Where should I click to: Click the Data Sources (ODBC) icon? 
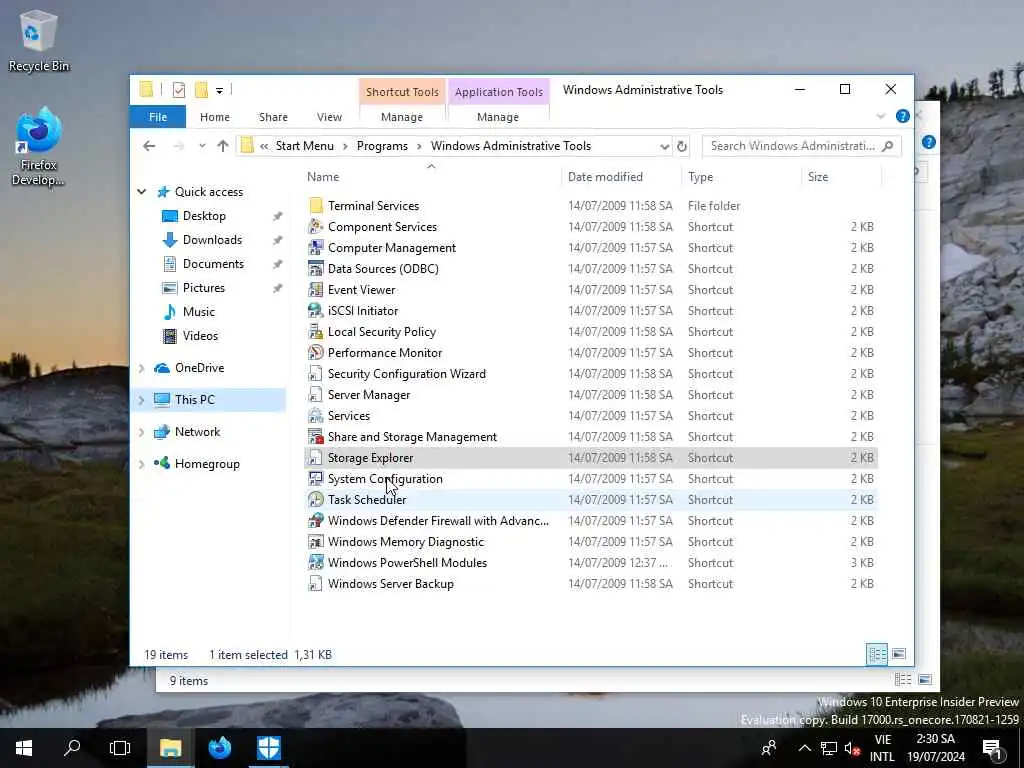tap(316, 268)
